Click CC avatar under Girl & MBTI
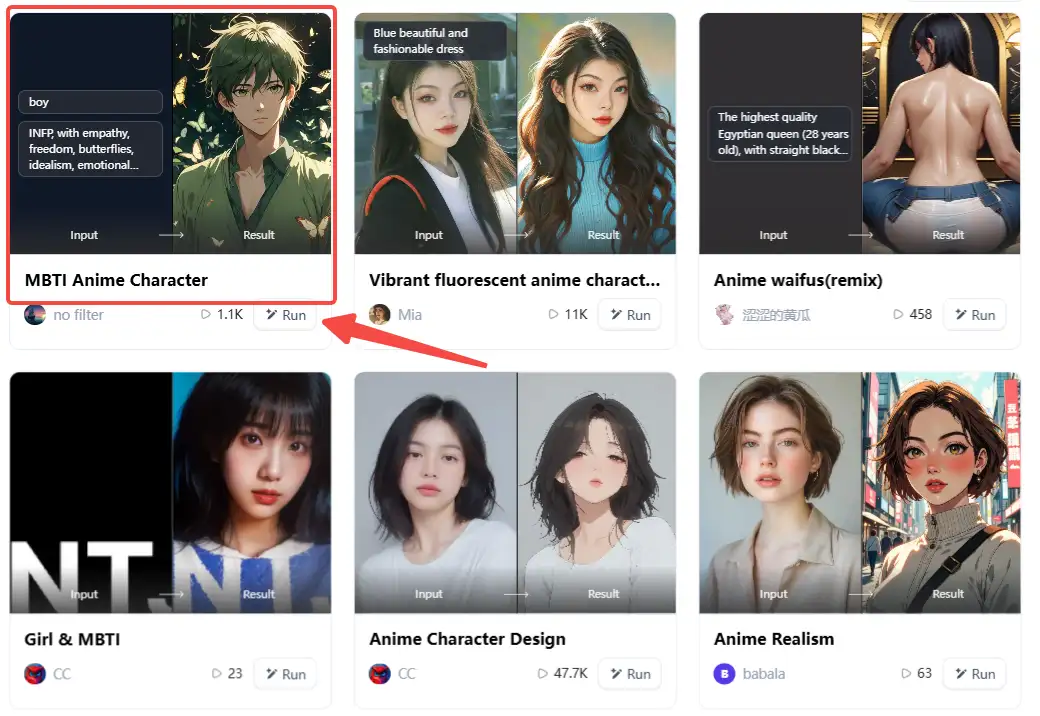 [34, 674]
